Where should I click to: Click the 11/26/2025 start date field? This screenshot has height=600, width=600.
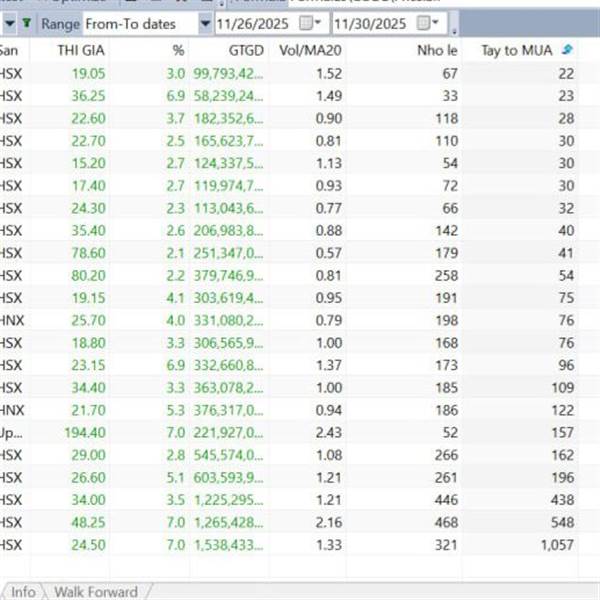[x=253, y=24]
